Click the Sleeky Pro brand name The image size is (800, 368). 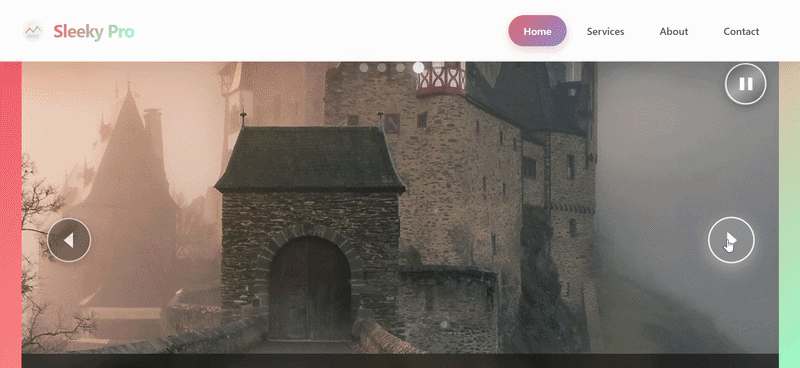coord(94,32)
